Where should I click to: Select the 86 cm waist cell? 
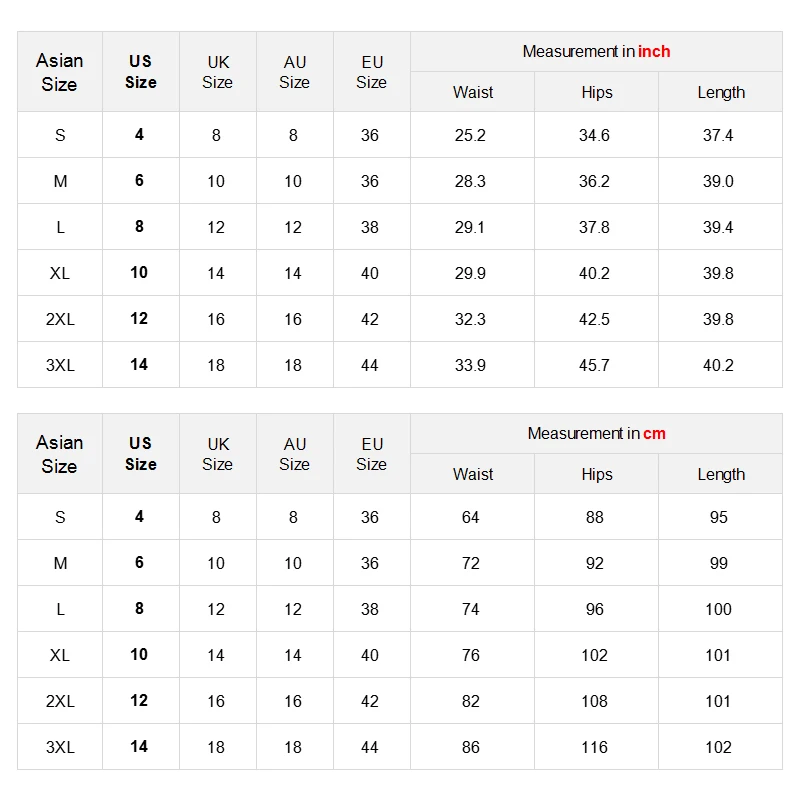pos(471,747)
